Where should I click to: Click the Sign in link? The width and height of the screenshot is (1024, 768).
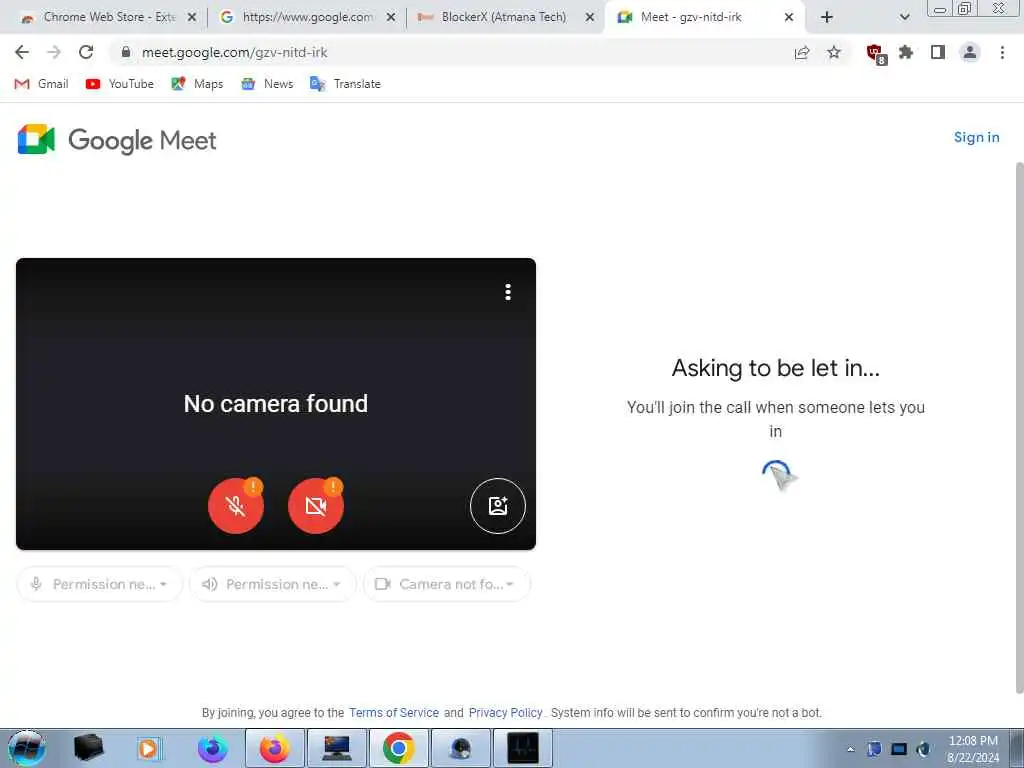tap(976, 137)
